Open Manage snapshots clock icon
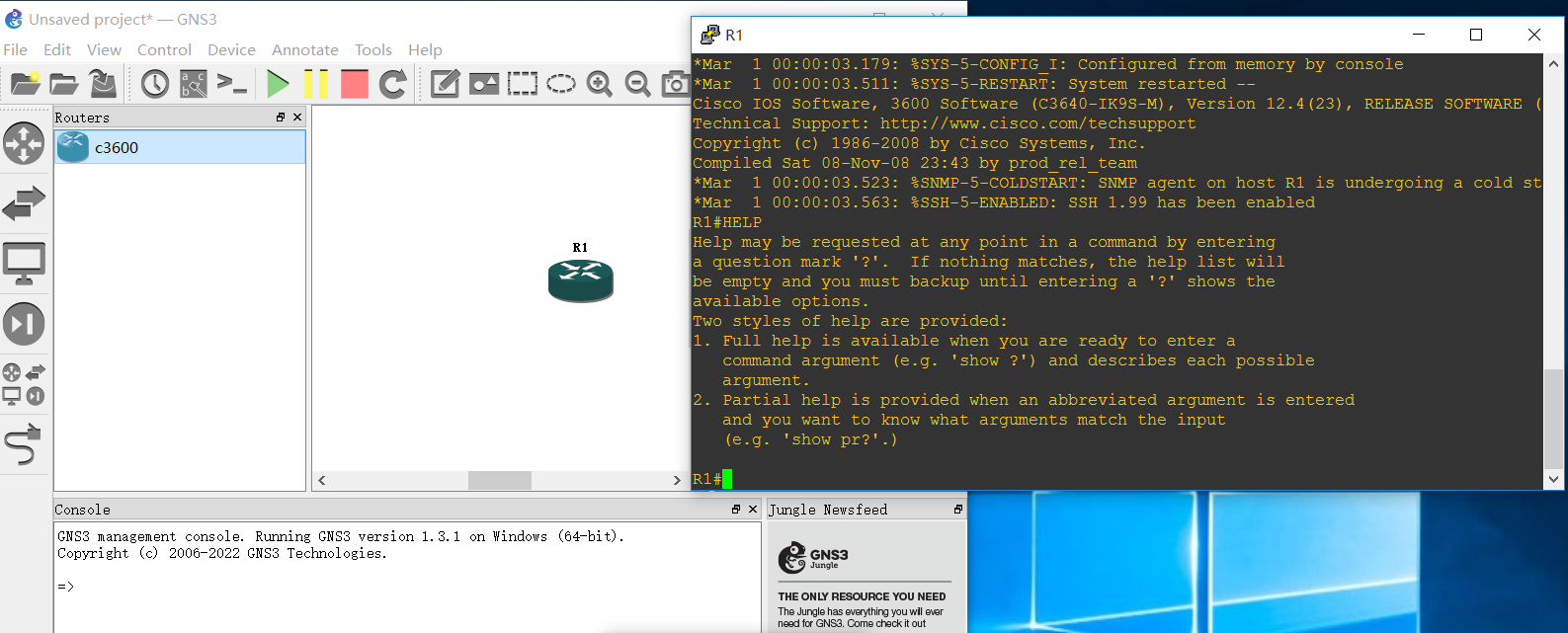 coord(155,84)
